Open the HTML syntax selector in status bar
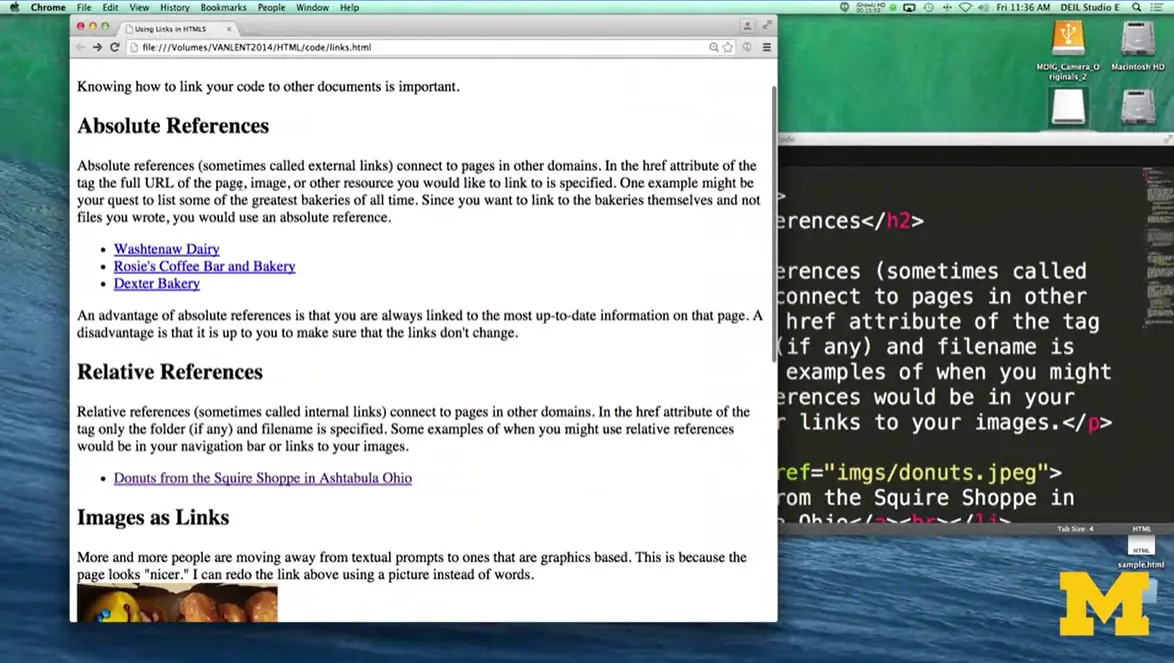The height and width of the screenshot is (663, 1174). click(1141, 529)
